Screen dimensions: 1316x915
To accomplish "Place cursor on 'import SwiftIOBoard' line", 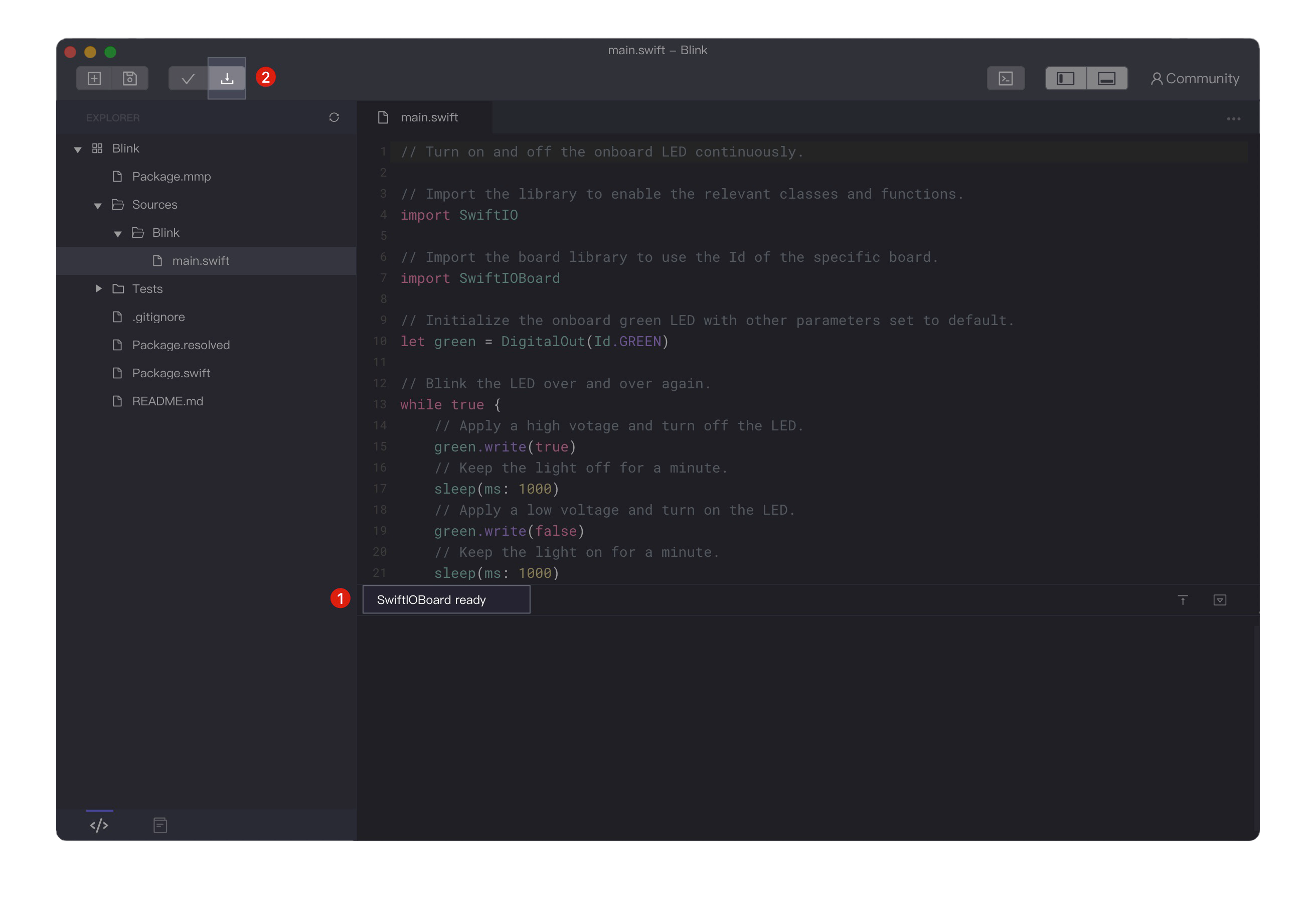I will [480, 278].
